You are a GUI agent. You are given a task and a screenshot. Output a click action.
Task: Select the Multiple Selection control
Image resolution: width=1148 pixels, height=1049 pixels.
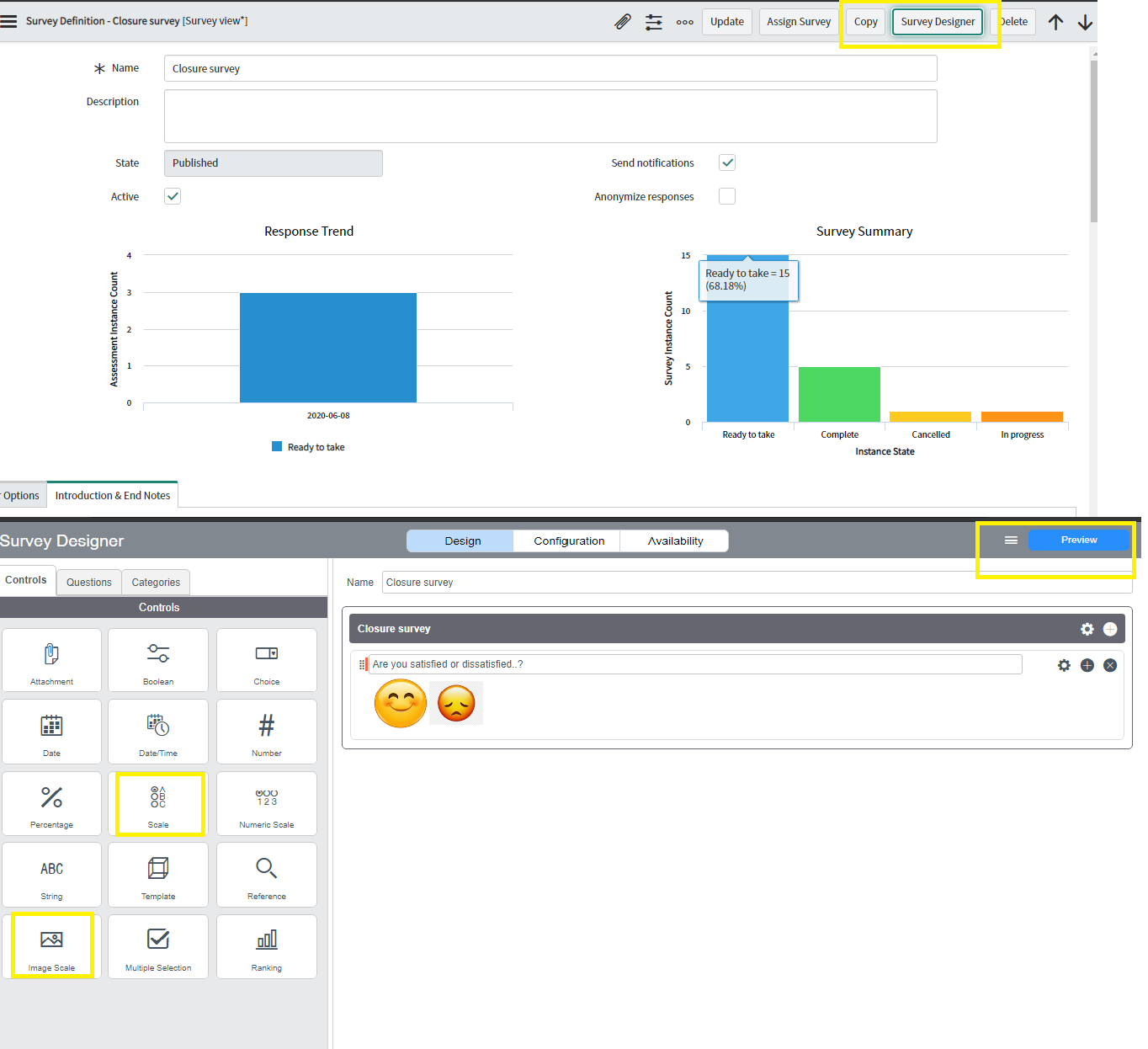point(157,946)
